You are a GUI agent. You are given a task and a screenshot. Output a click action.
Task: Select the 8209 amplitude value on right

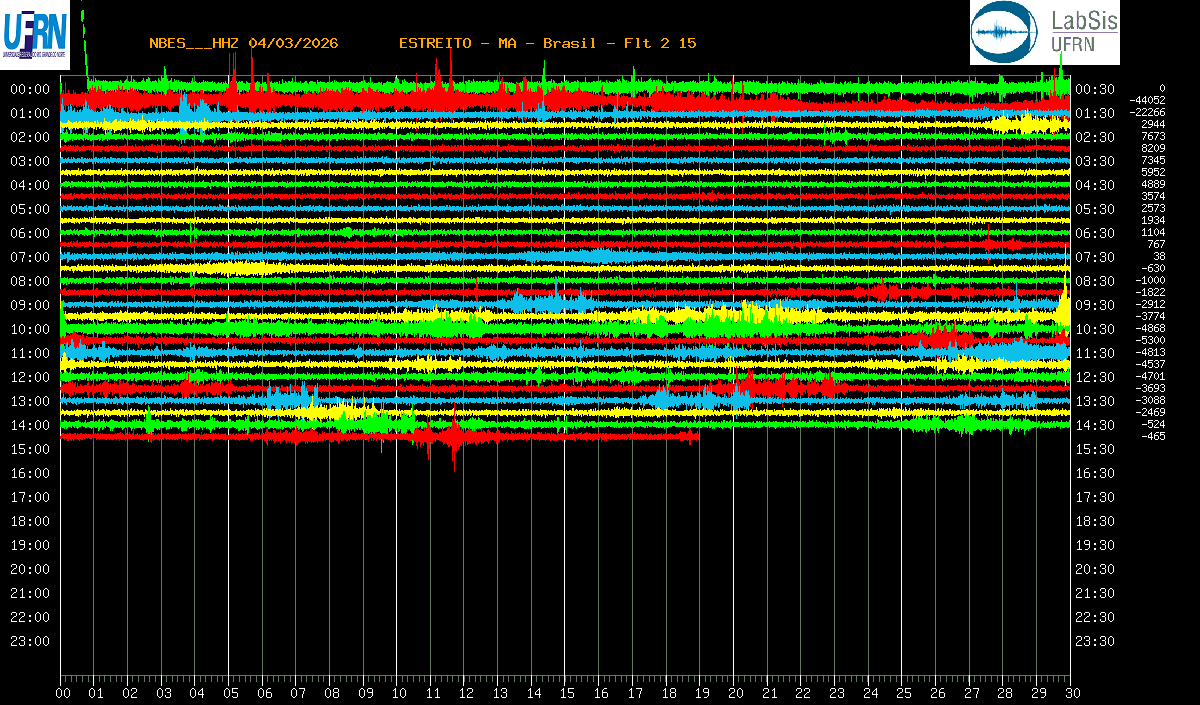click(1153, 148)
